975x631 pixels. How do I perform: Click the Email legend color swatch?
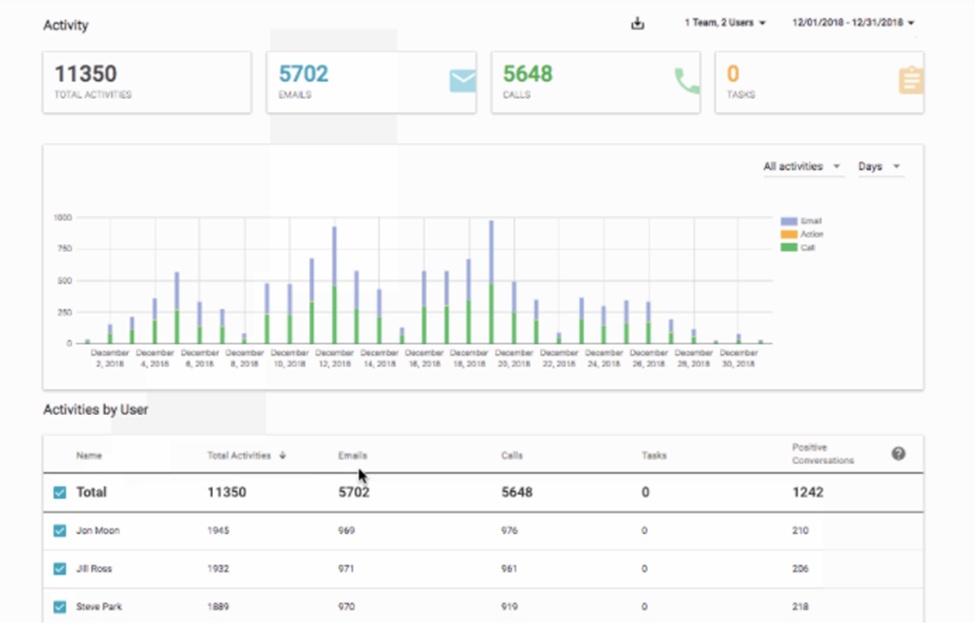click(x=789, y=221)
